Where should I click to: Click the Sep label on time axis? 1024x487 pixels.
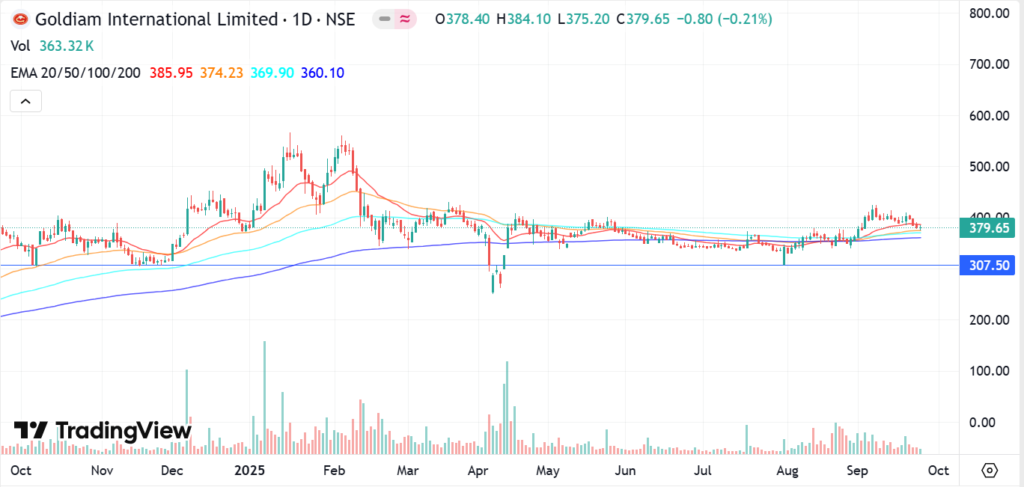click(858, 469)
